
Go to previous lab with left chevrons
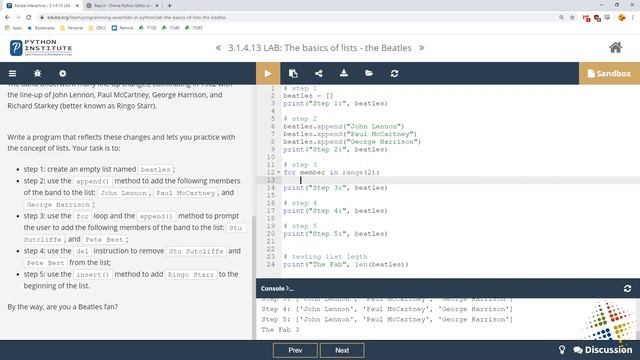pyautogui.click(x=218, y=48)
